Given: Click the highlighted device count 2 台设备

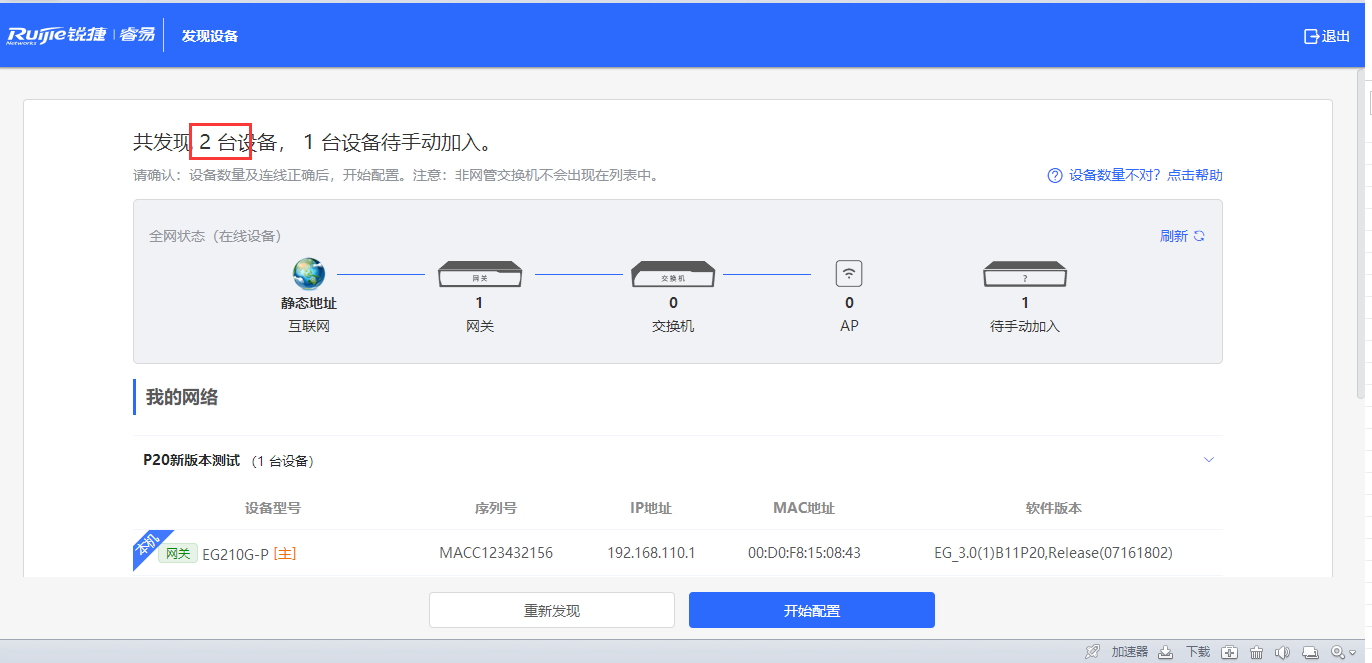Looking at the screenshot, I should (x=220, y=141).
